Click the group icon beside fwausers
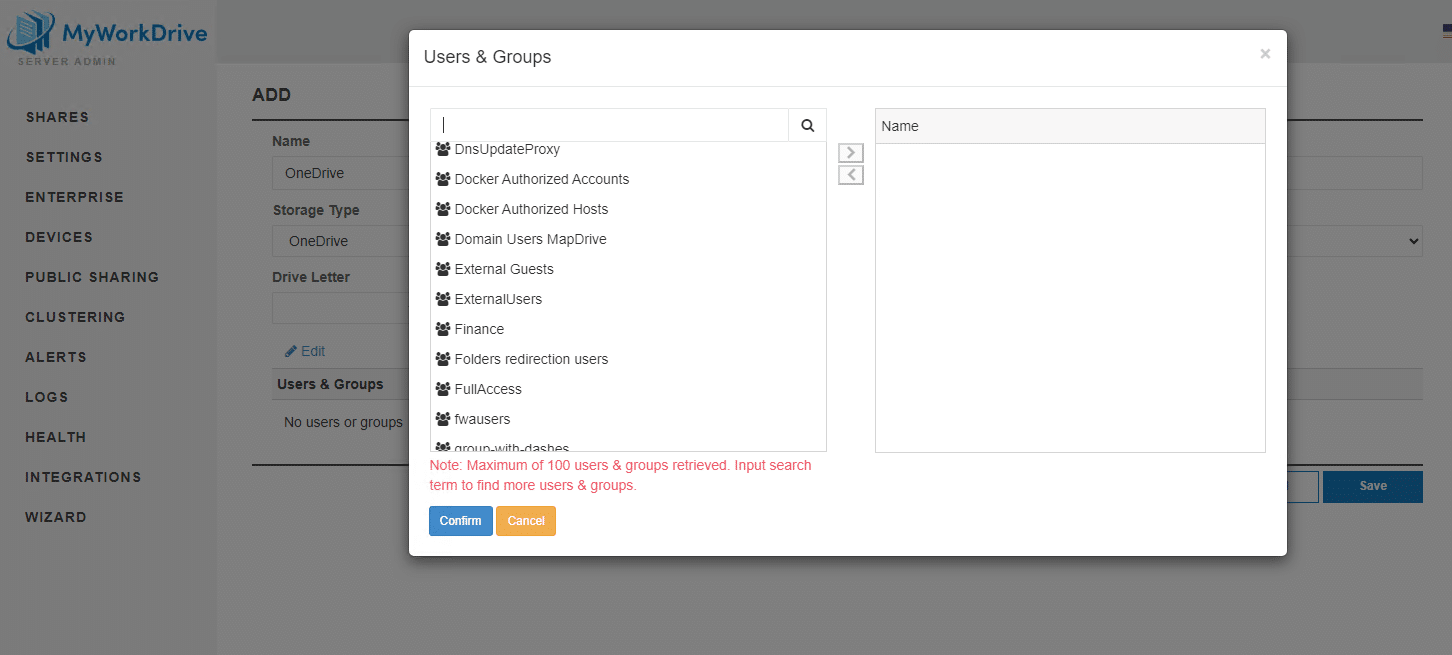 click(442, 418)
